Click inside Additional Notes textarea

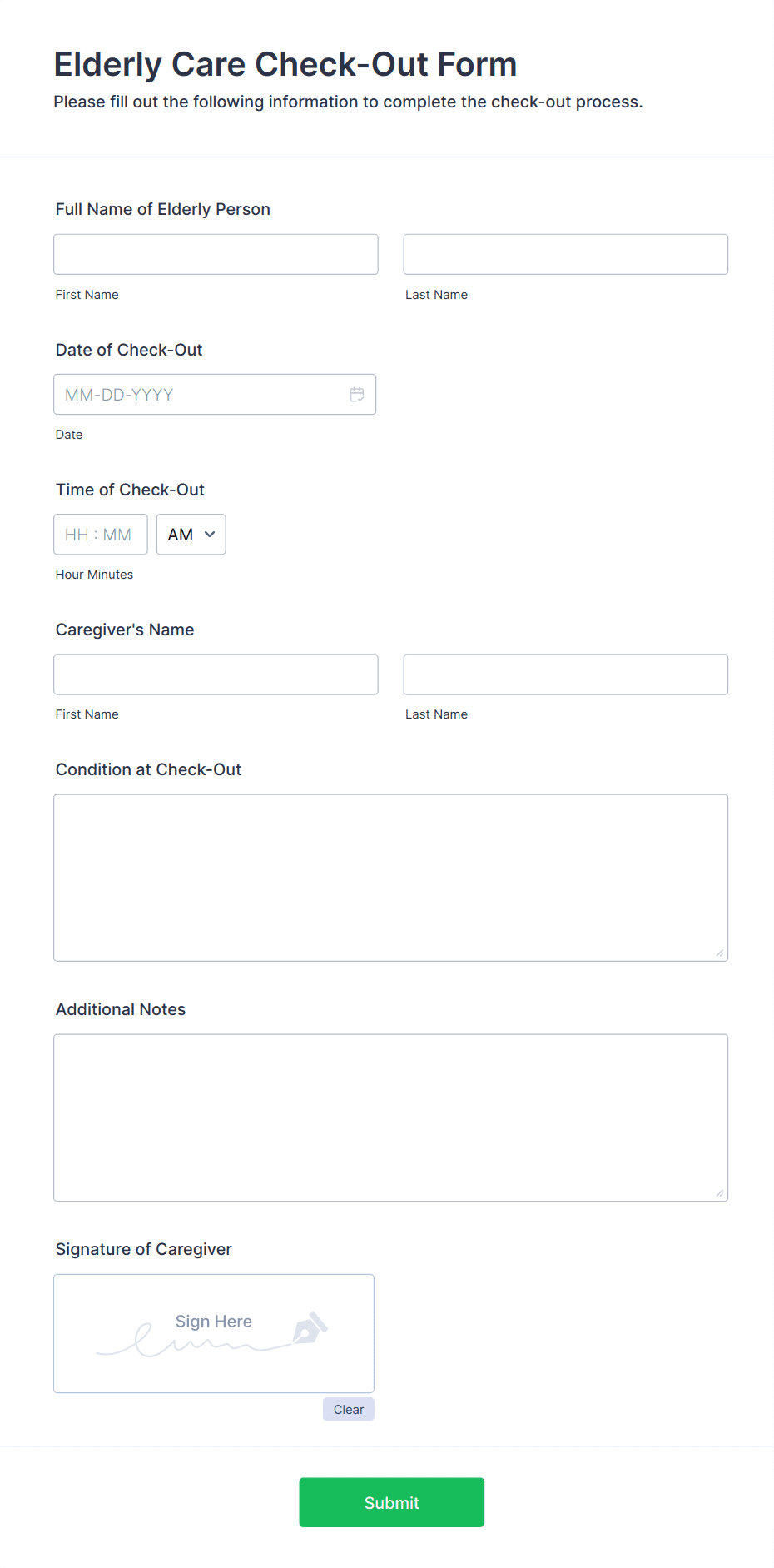click(x=391, y=1118)
